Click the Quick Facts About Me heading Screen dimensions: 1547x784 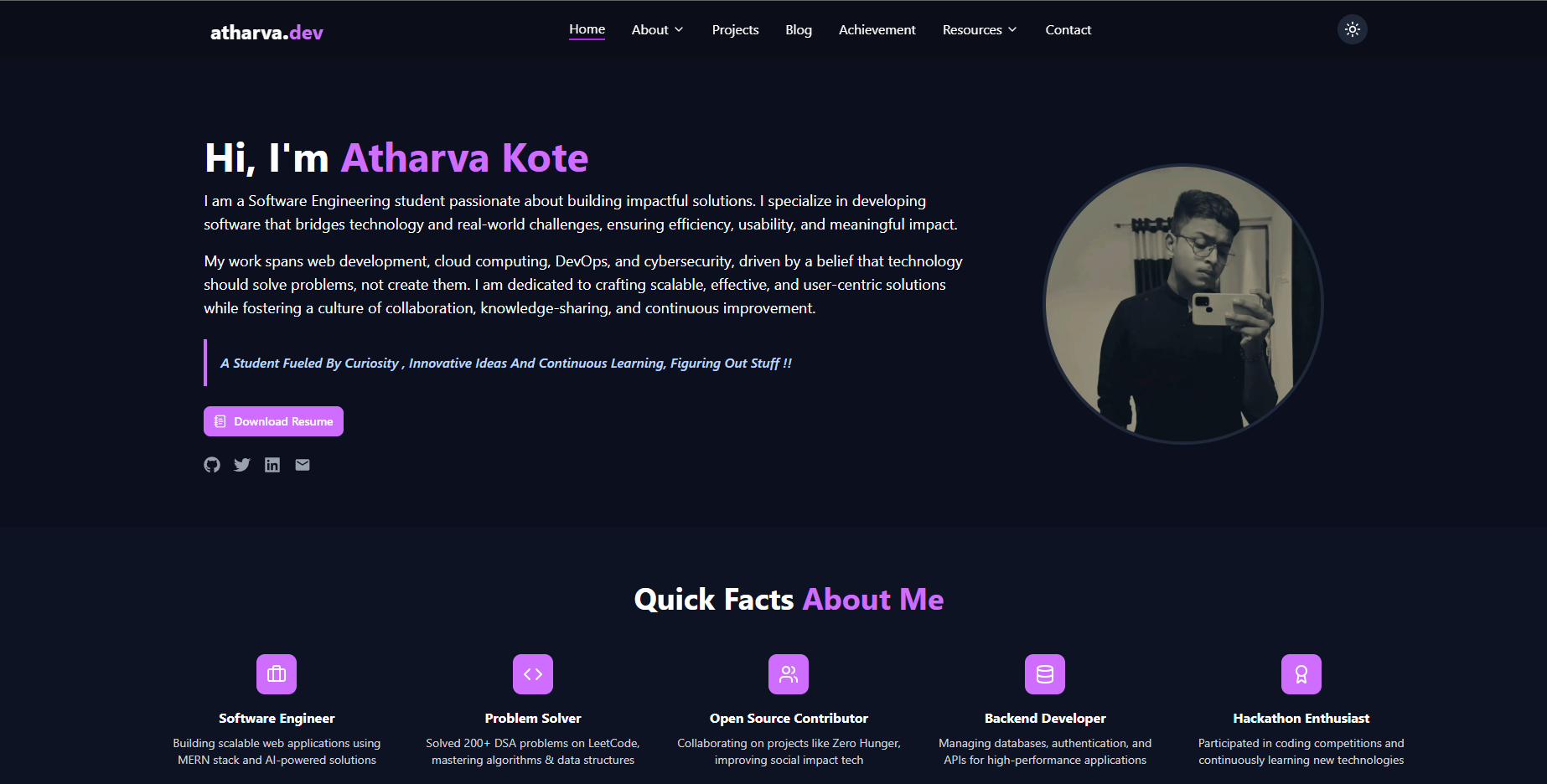point(789,600)
